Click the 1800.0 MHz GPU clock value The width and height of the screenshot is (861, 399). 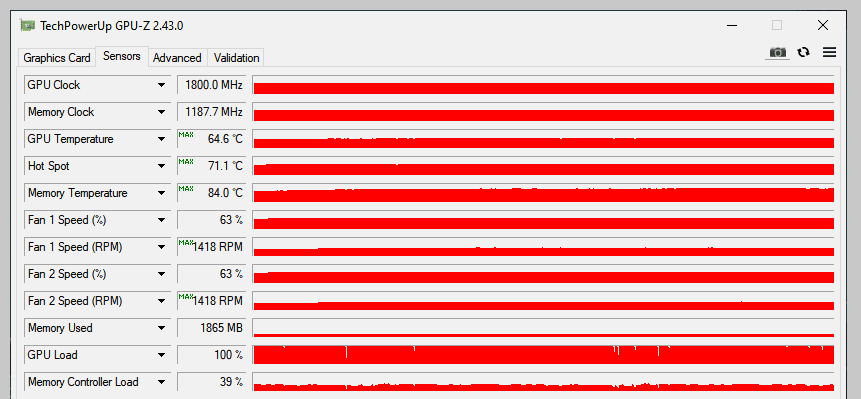pos(212,85)
